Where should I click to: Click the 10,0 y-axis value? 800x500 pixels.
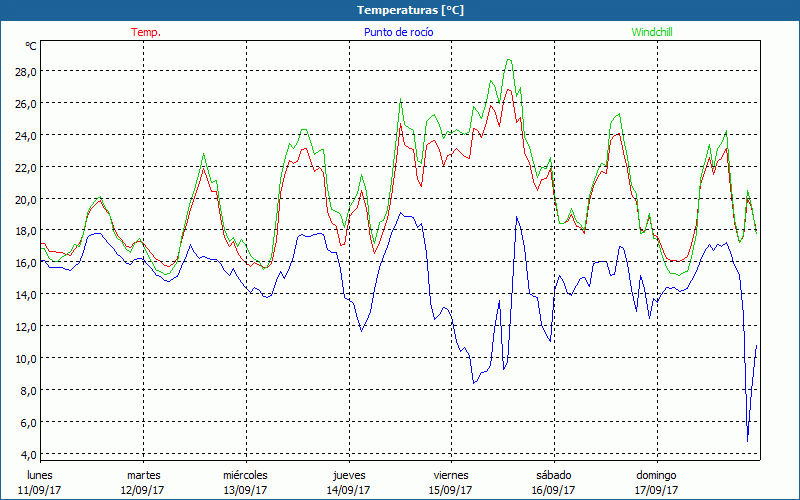[25, 358]
